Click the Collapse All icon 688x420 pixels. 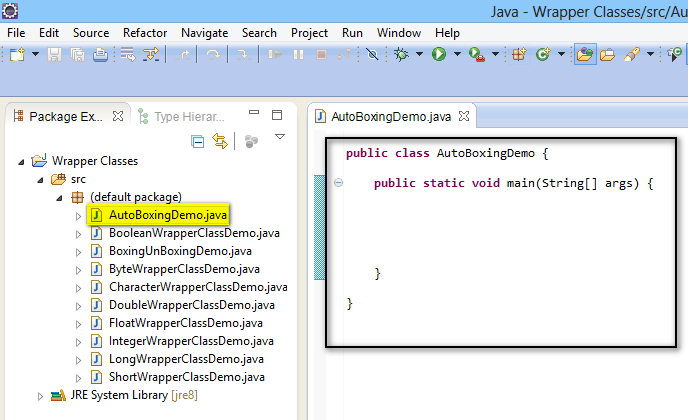197,141
